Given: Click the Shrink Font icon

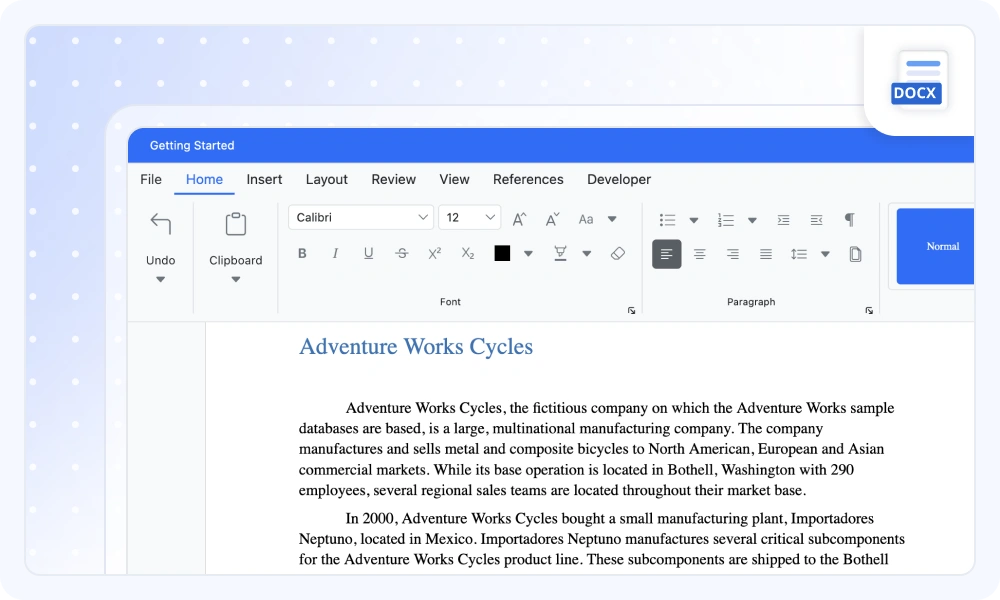Looking at the screenshot, I should pos(552,219).
